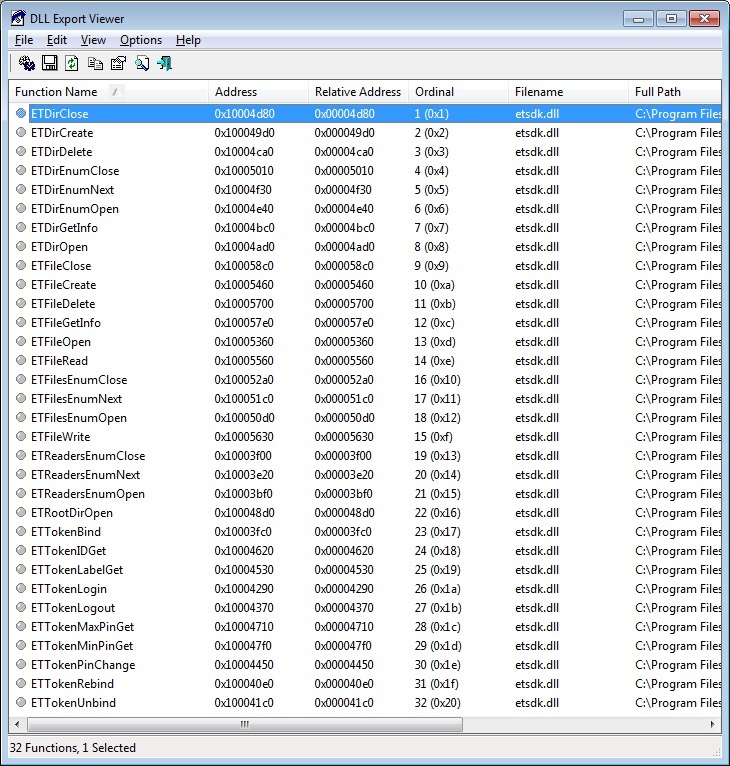730x766 pixels.
Task: Select the ETDirDelete function row
Action: click(365, 151)
